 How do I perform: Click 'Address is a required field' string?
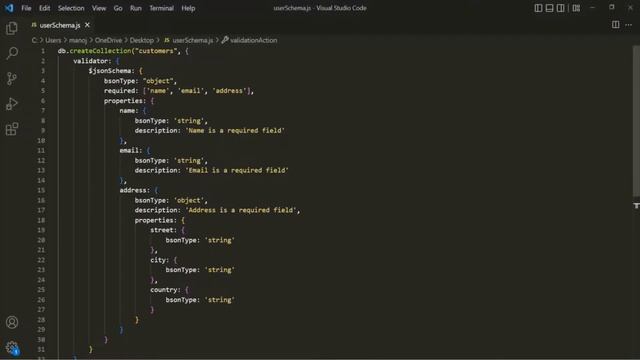coord(241,210)
